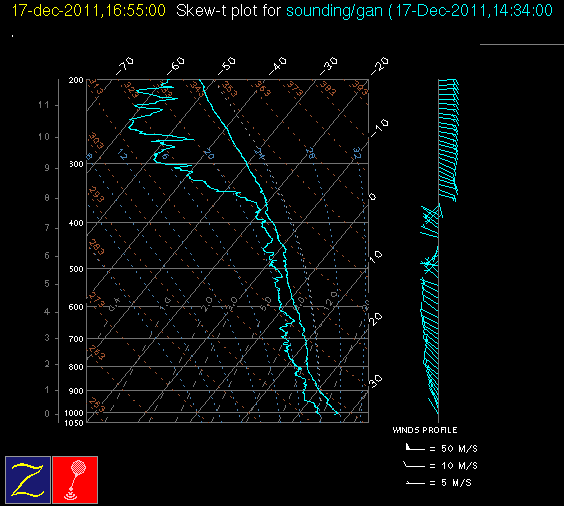Click the red sounding balloon icon
Screen dimensions: 564x506
[75, 480]
